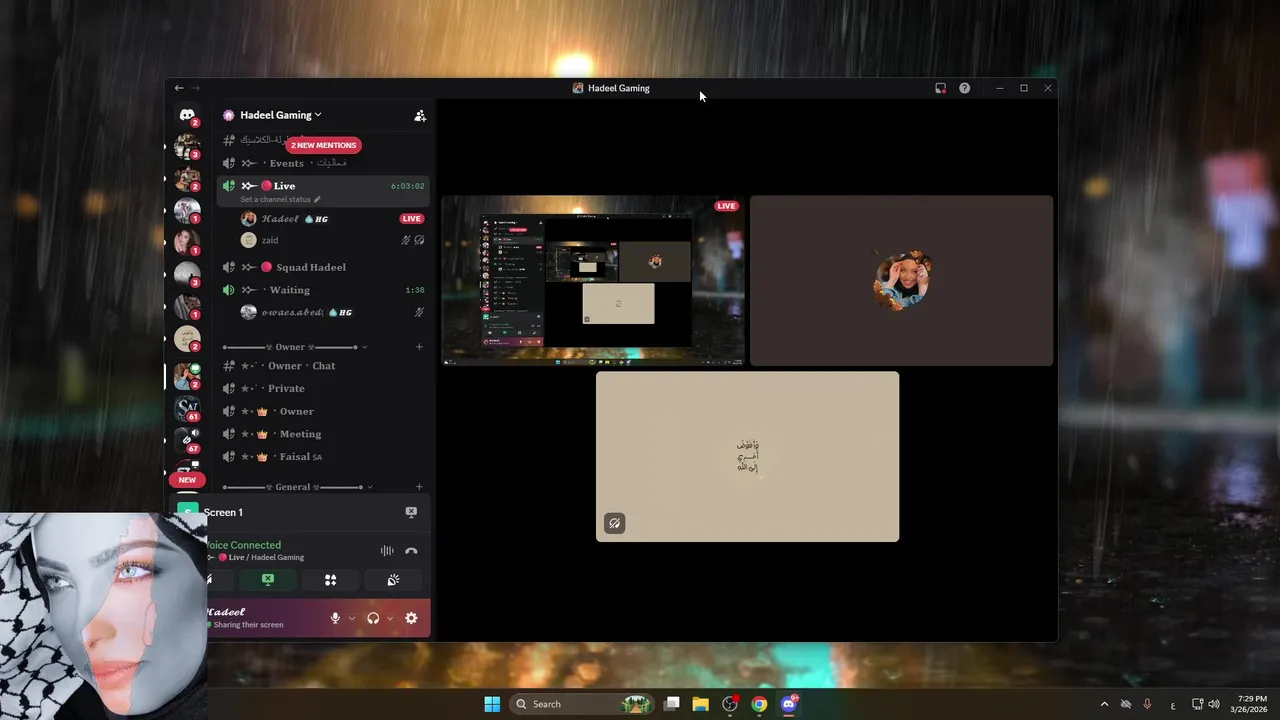
Task: Open server with 67 notification badge
Action: tap(187, 440)
